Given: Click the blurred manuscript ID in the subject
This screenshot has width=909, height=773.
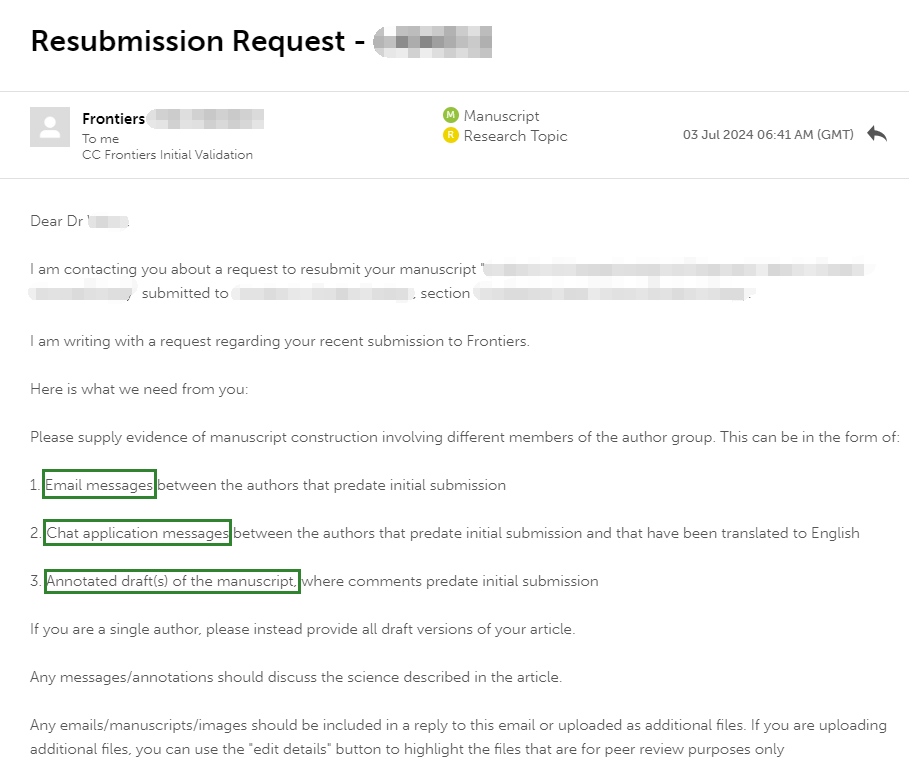Looking at the screenshot, I should [x=432, y=42].
